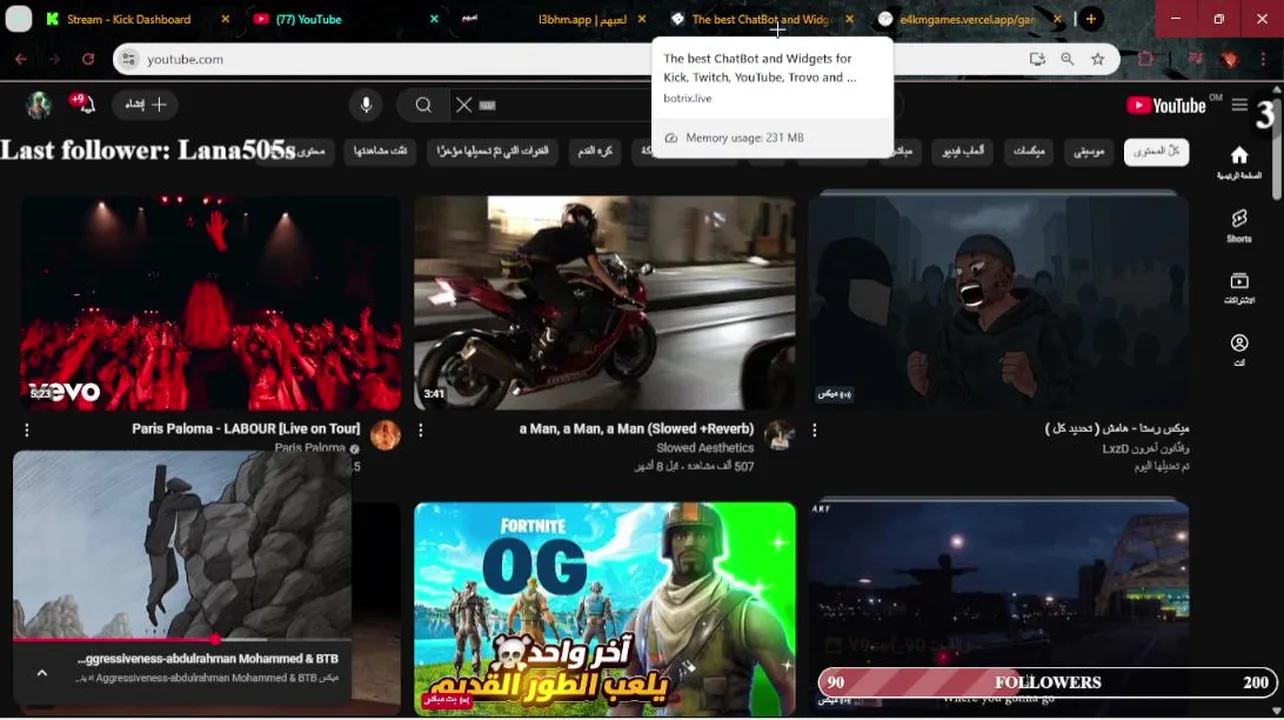The height and width of the screenshot is (720, 1284).
Task: Open the Fortnite OG live video thumbnail
Action: pyautogui.click(x=605, y=608)
